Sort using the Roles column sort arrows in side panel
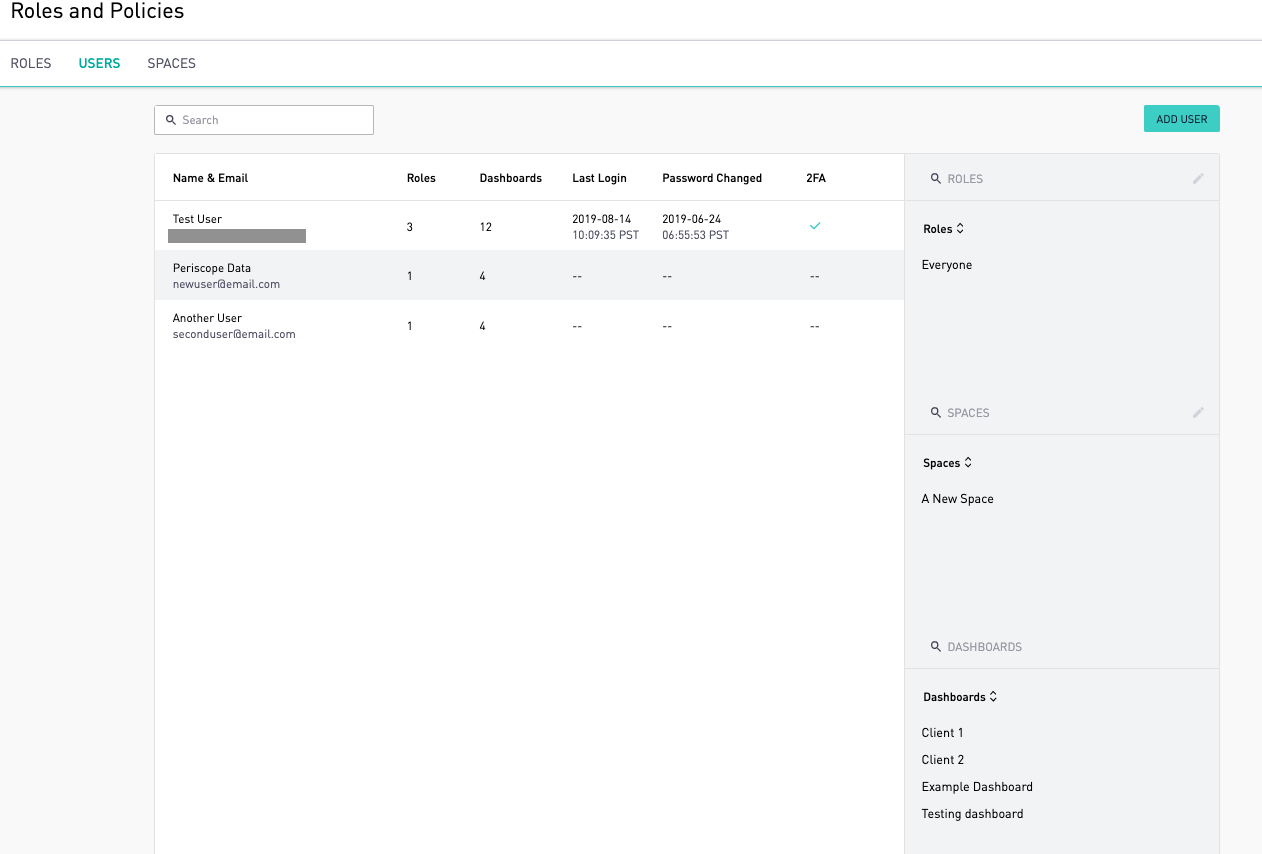 click(960, 229)
